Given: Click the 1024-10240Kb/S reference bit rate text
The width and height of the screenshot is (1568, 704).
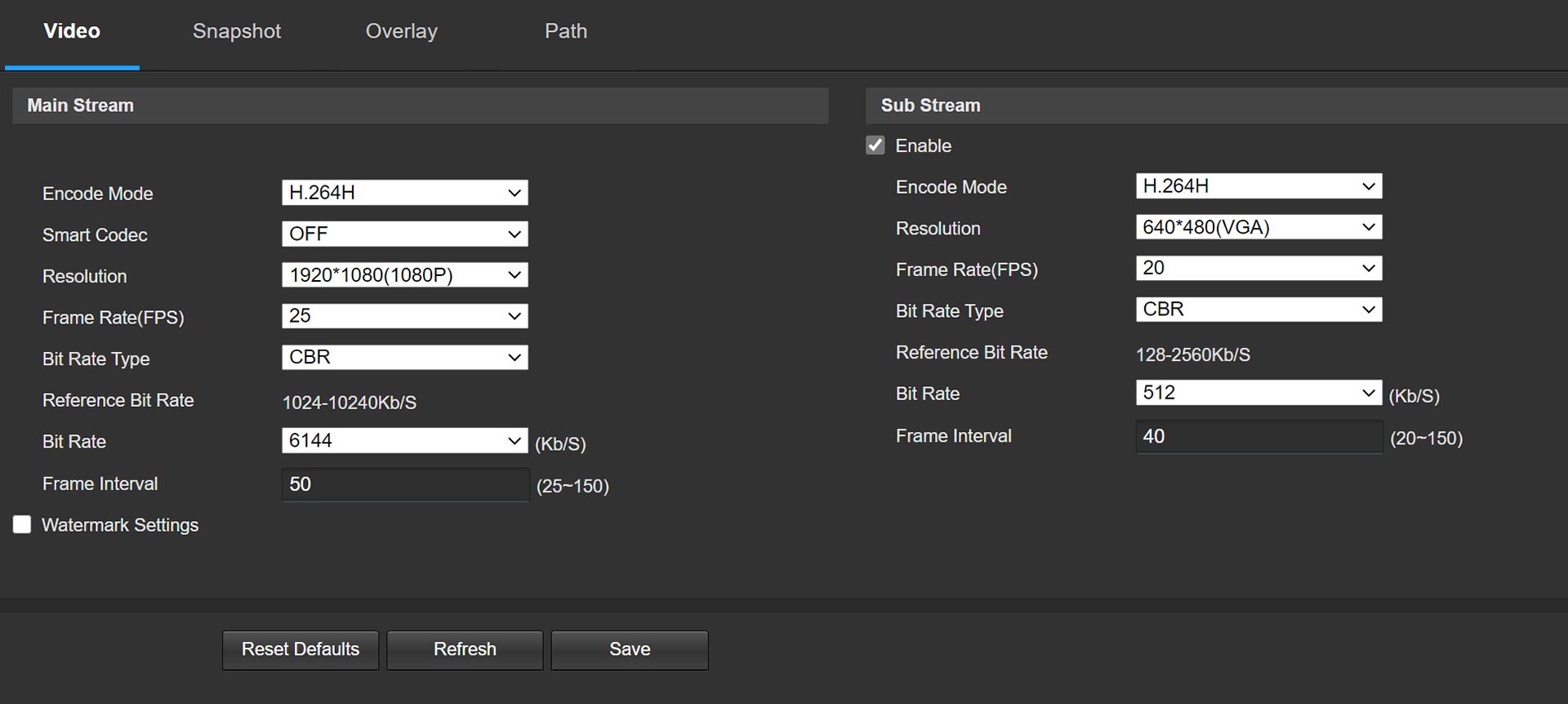Looking at the screenshot, I should point(350,403).
